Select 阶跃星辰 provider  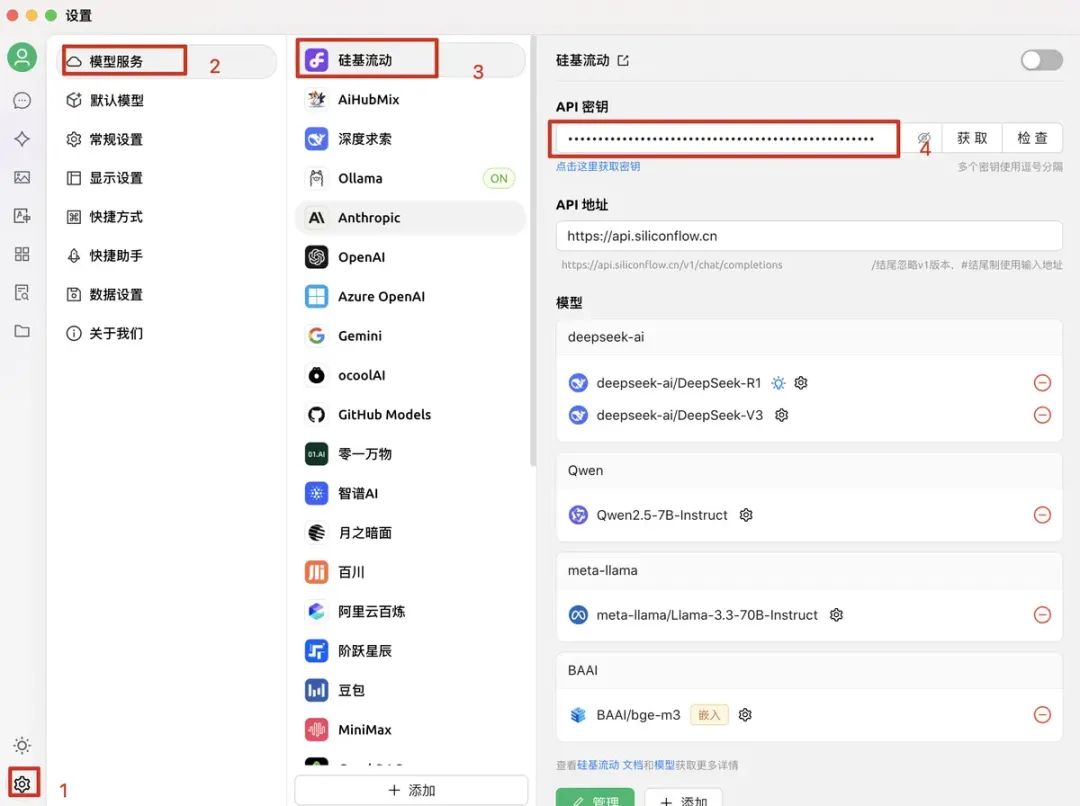(411, 650)
